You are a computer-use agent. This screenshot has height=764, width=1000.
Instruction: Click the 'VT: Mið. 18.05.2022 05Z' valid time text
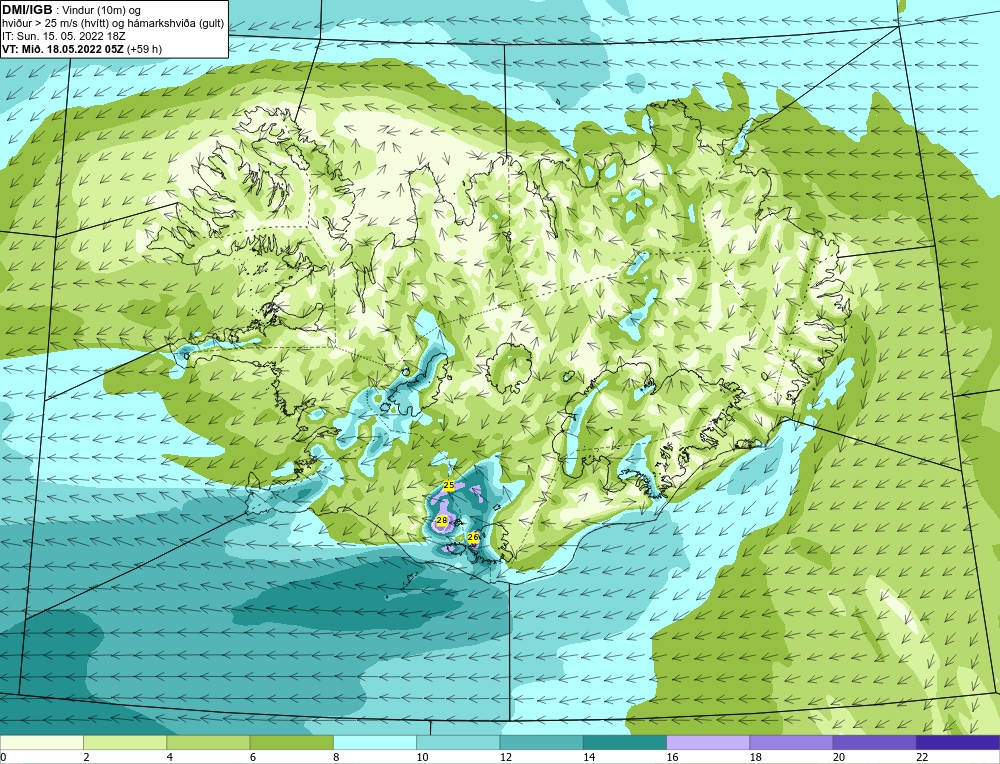click(x=63, y=49)
